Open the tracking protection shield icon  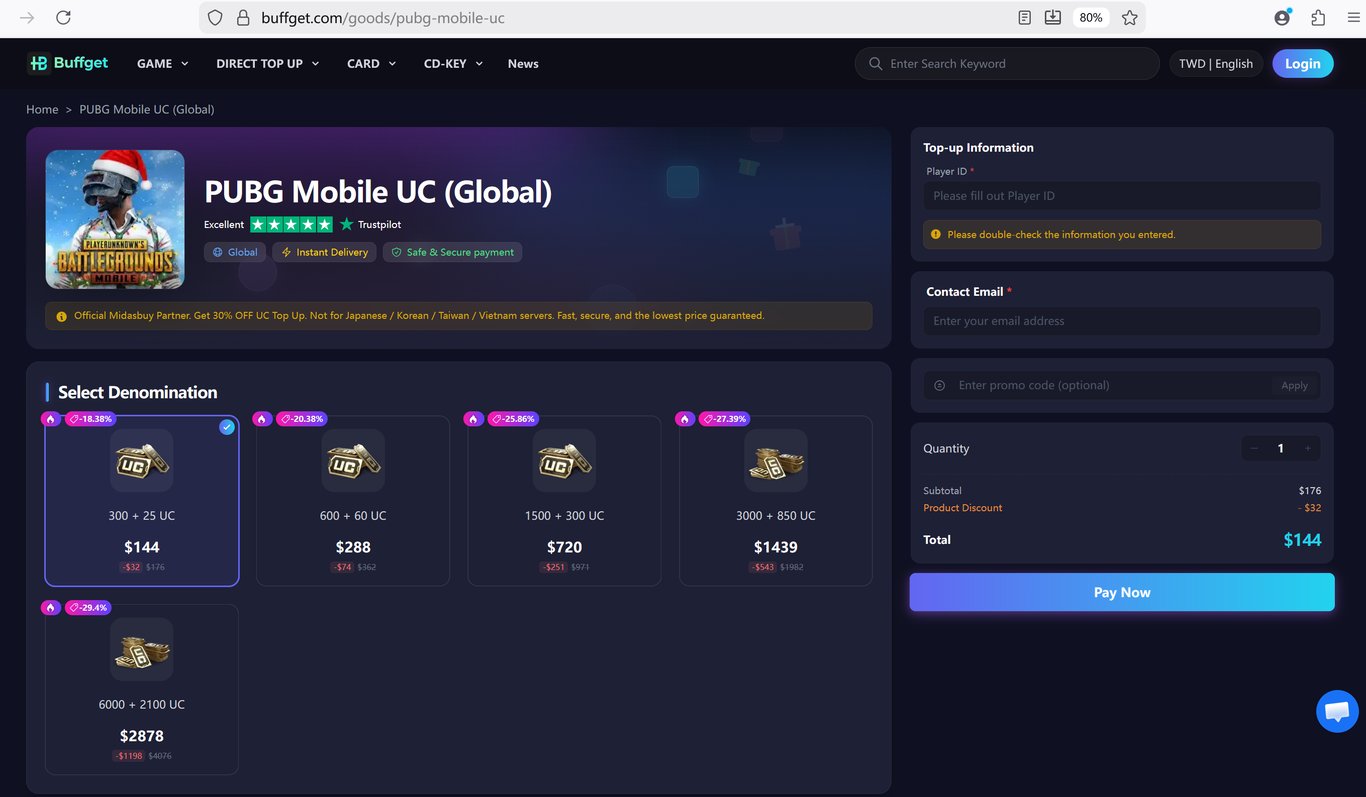click(215, 18)
